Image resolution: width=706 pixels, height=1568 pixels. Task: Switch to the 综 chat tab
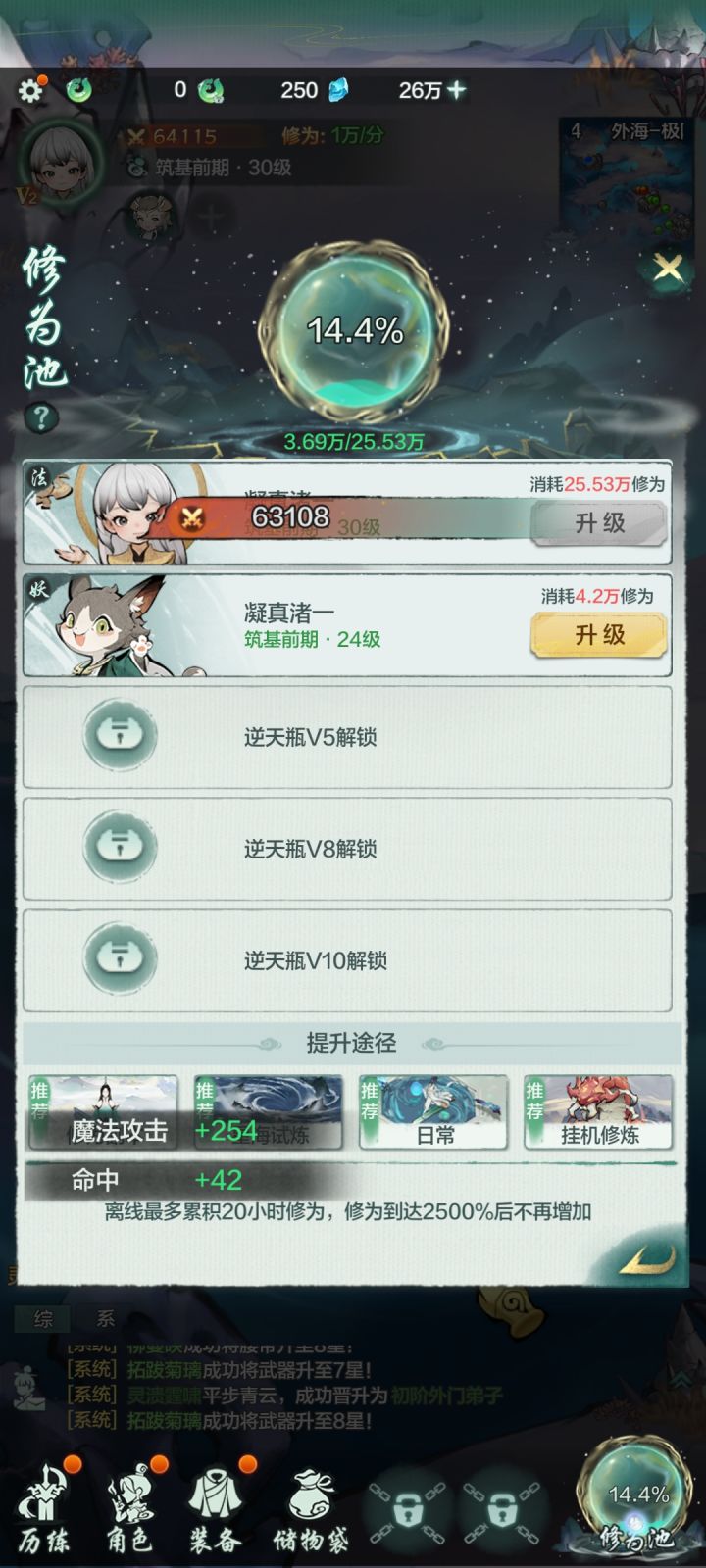[43, 1319]
